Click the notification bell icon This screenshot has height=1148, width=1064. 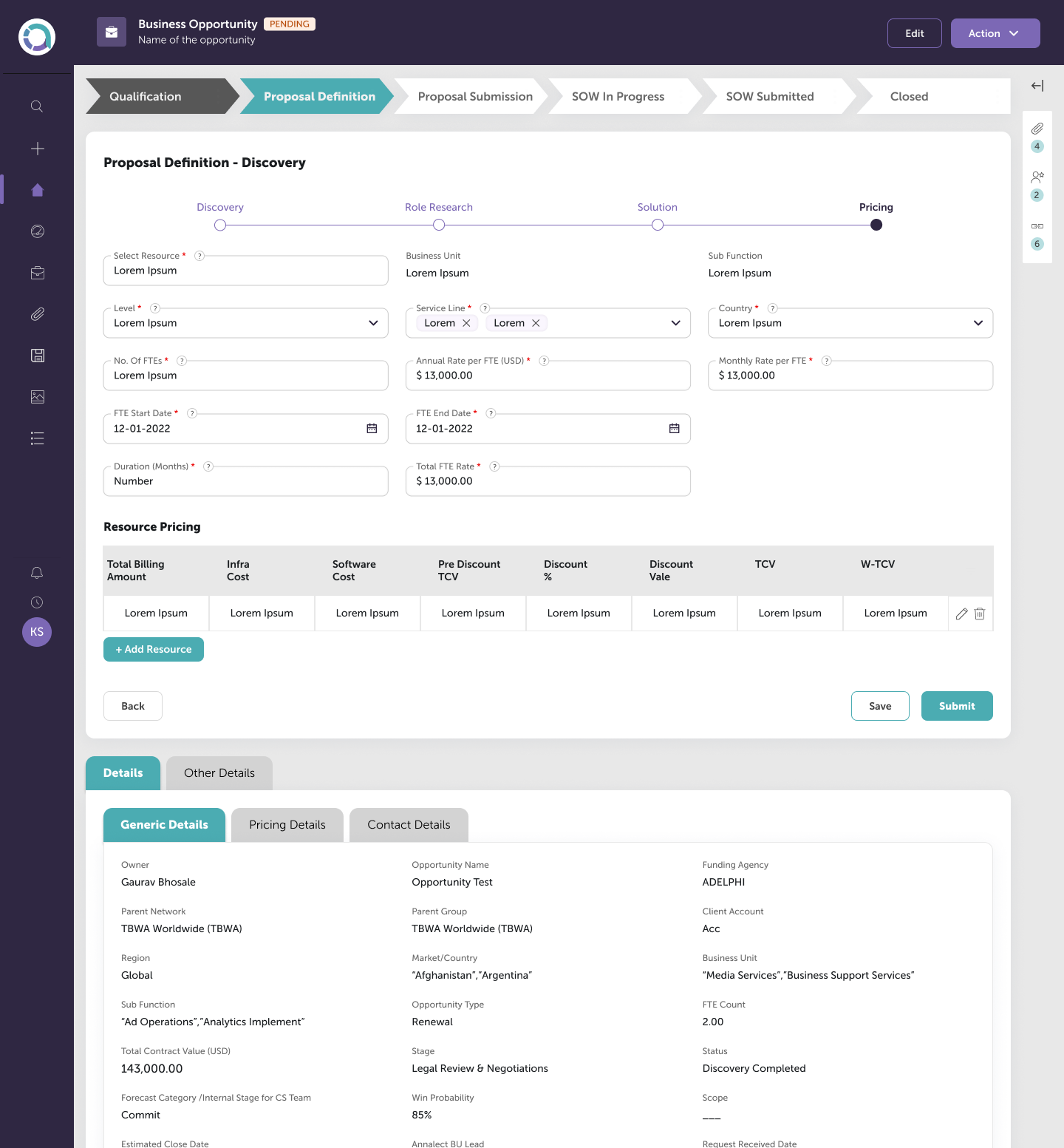coord(37,573)
